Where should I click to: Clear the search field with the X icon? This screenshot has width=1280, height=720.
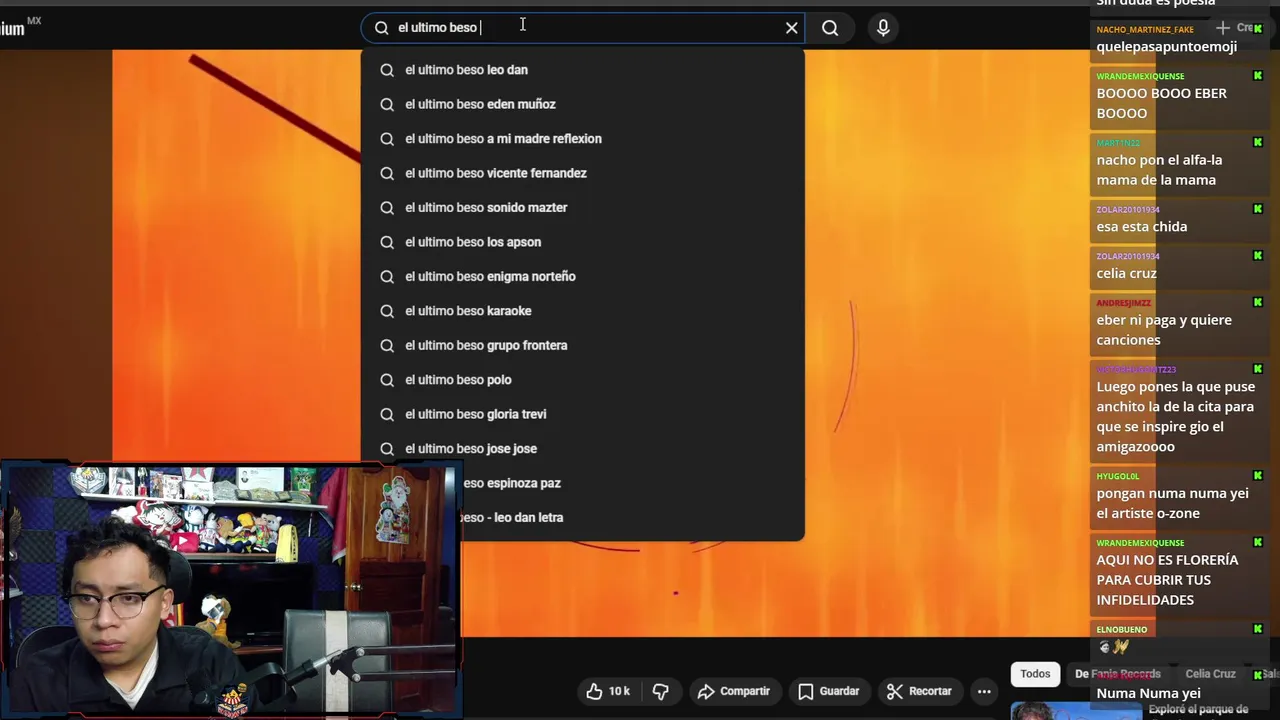(791, 28)
